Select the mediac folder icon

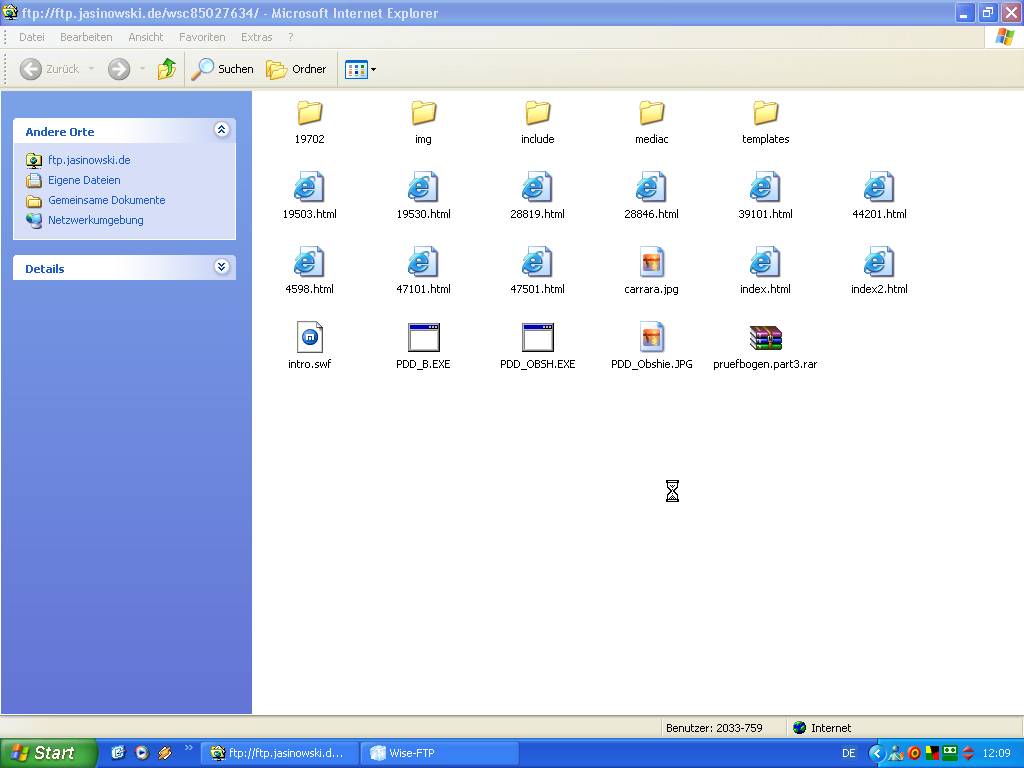[x=651, y=113]
